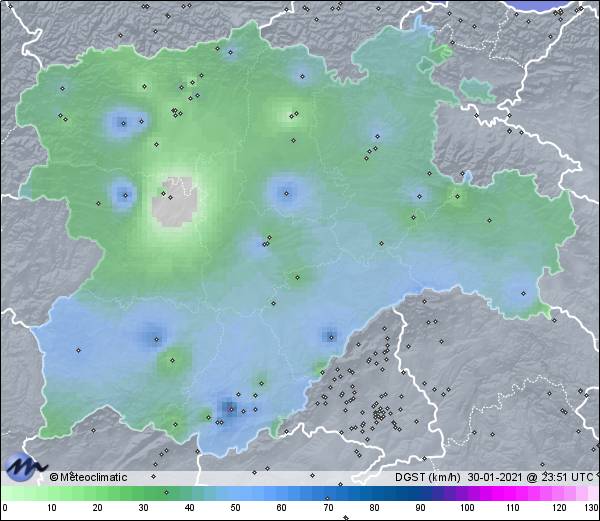600x521 pixels.
Task: Click scale value 100
Action: (x=467, y=508)
